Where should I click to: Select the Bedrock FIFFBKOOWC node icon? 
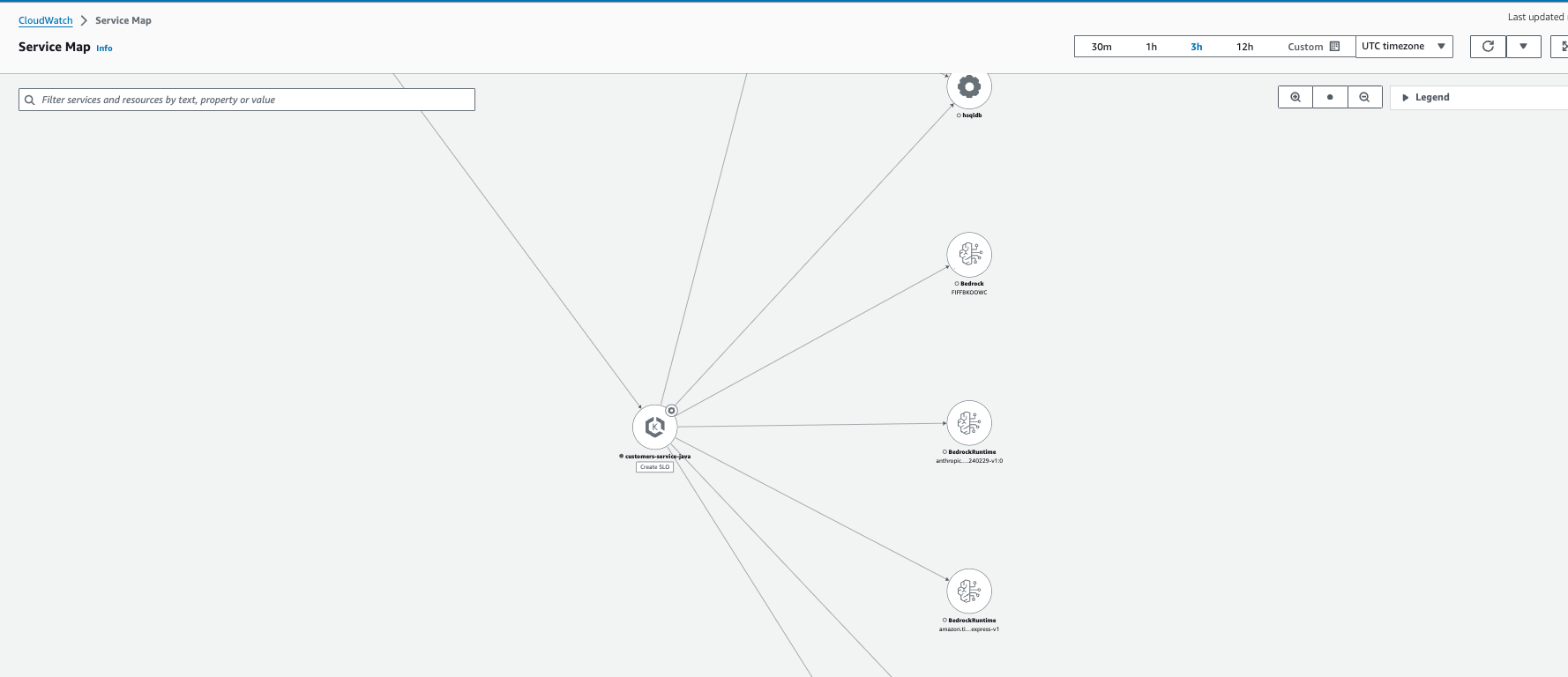pyautogui.click(x=969, y=255)
